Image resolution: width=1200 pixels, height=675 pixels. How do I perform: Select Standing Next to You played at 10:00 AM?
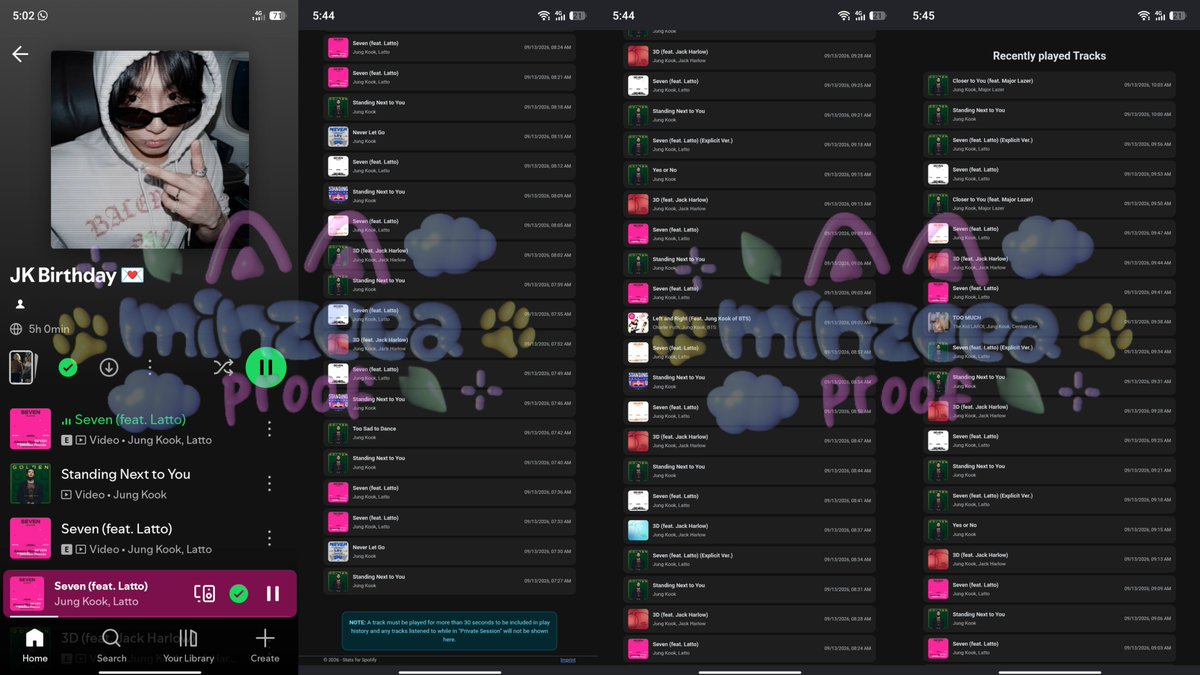(1049, 114)
